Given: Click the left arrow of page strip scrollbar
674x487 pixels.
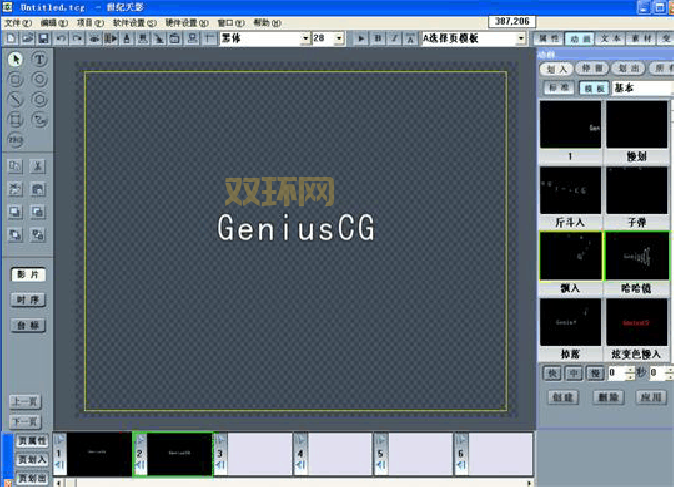Looking at the screenshot, I should pos(59,483).
